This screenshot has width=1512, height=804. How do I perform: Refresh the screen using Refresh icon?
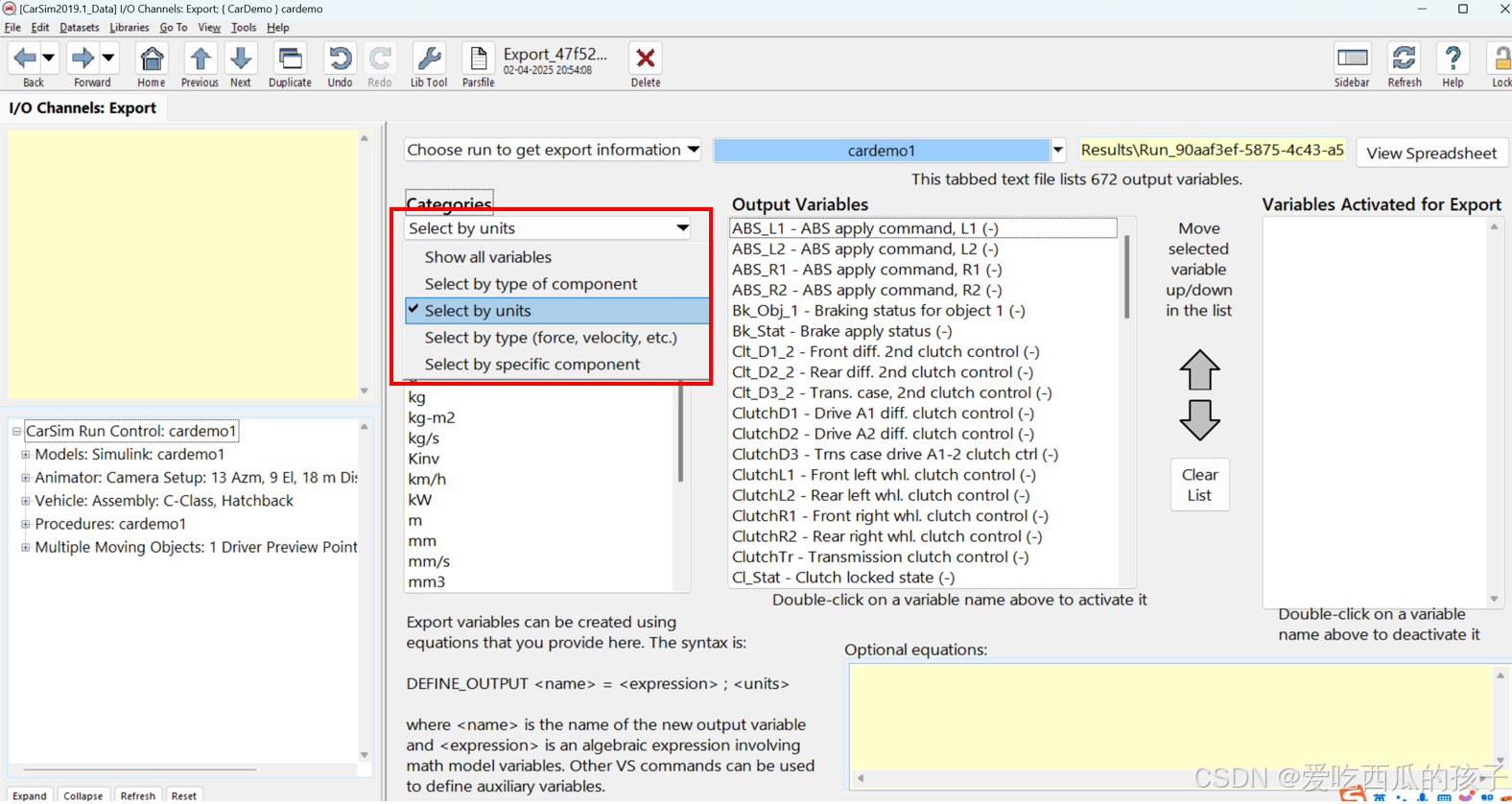(1405, 59)
